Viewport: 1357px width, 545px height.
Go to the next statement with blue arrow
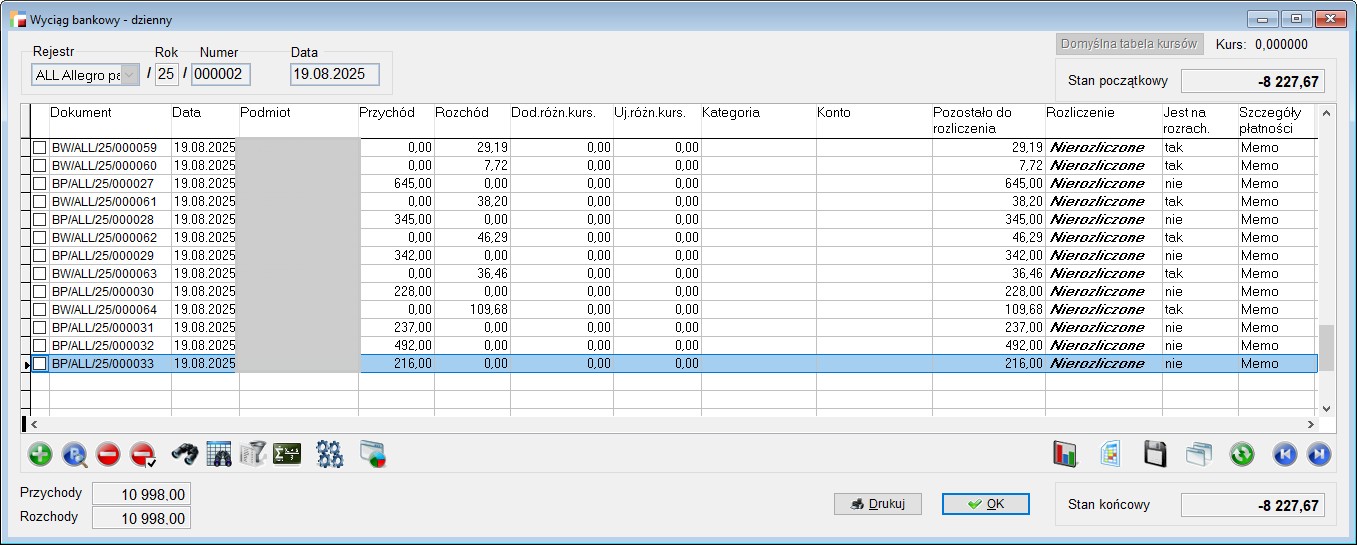pyautogui.click(x=1319, y=455)
